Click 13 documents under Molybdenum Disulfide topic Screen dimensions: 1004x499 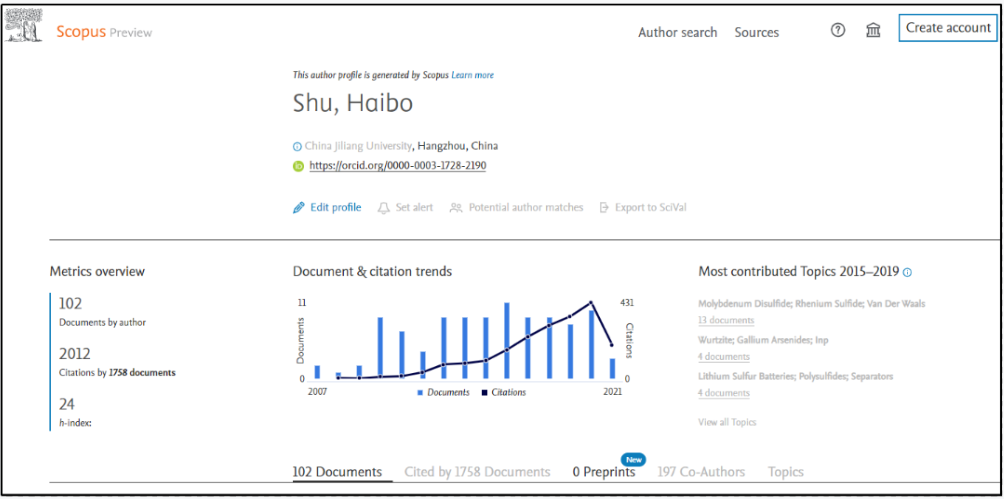[725, 320]
